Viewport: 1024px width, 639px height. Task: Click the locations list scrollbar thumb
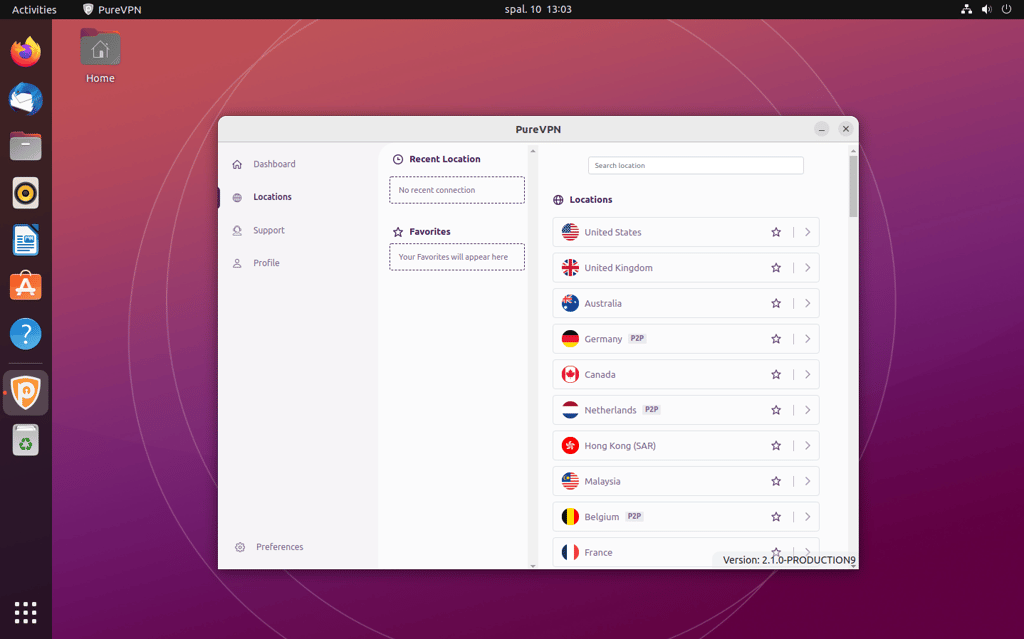tap(853, 186)
